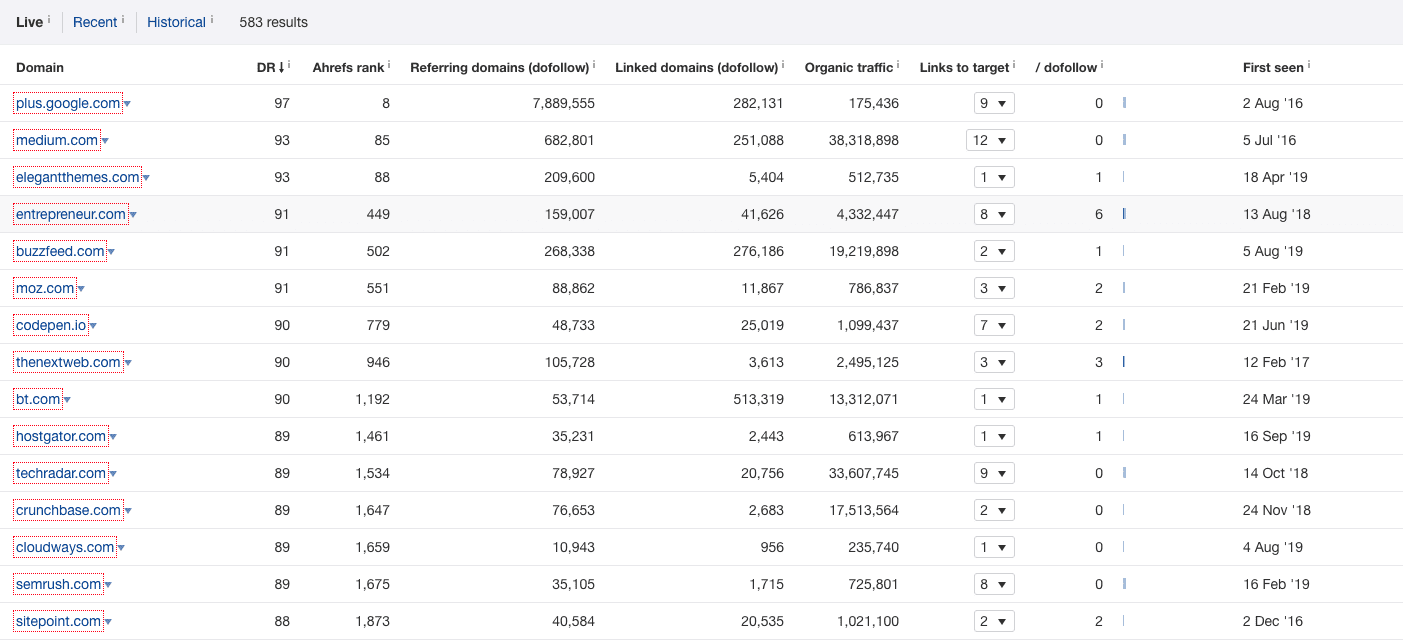Show the Ahrefs rank info icon
Viewport: 1403px width, 641px height.
click(x=389, y=65)
